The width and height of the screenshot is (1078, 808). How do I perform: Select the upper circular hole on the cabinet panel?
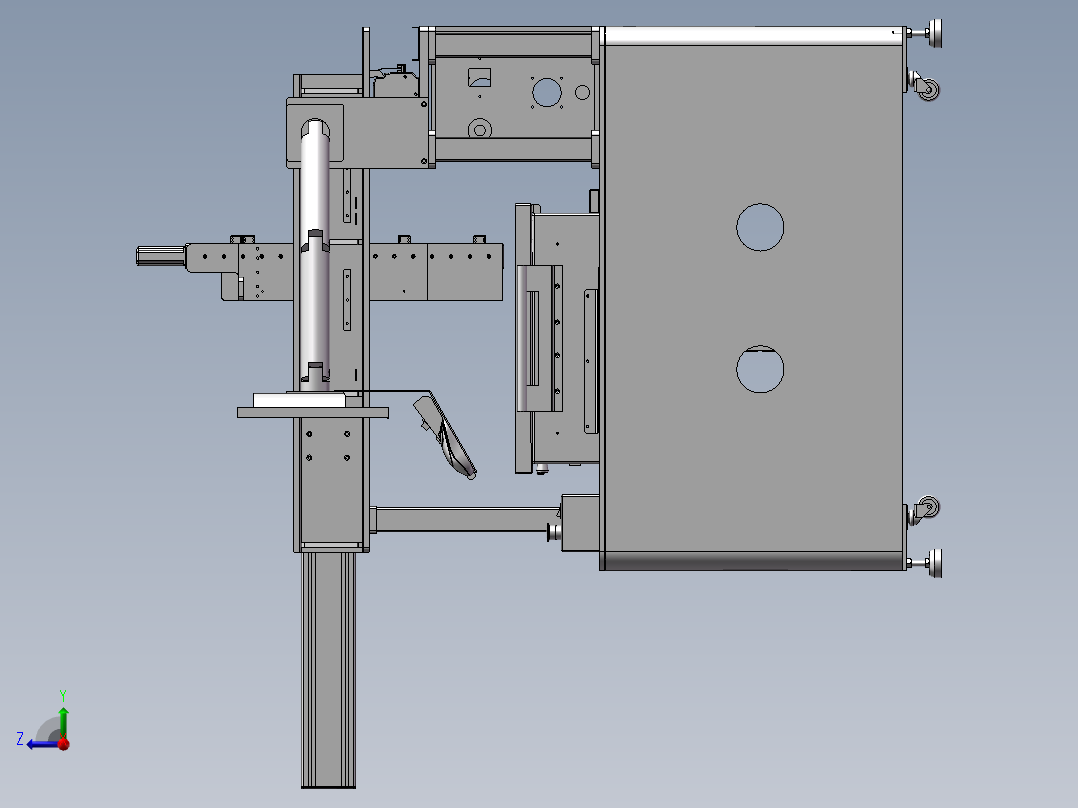[760, 228]
